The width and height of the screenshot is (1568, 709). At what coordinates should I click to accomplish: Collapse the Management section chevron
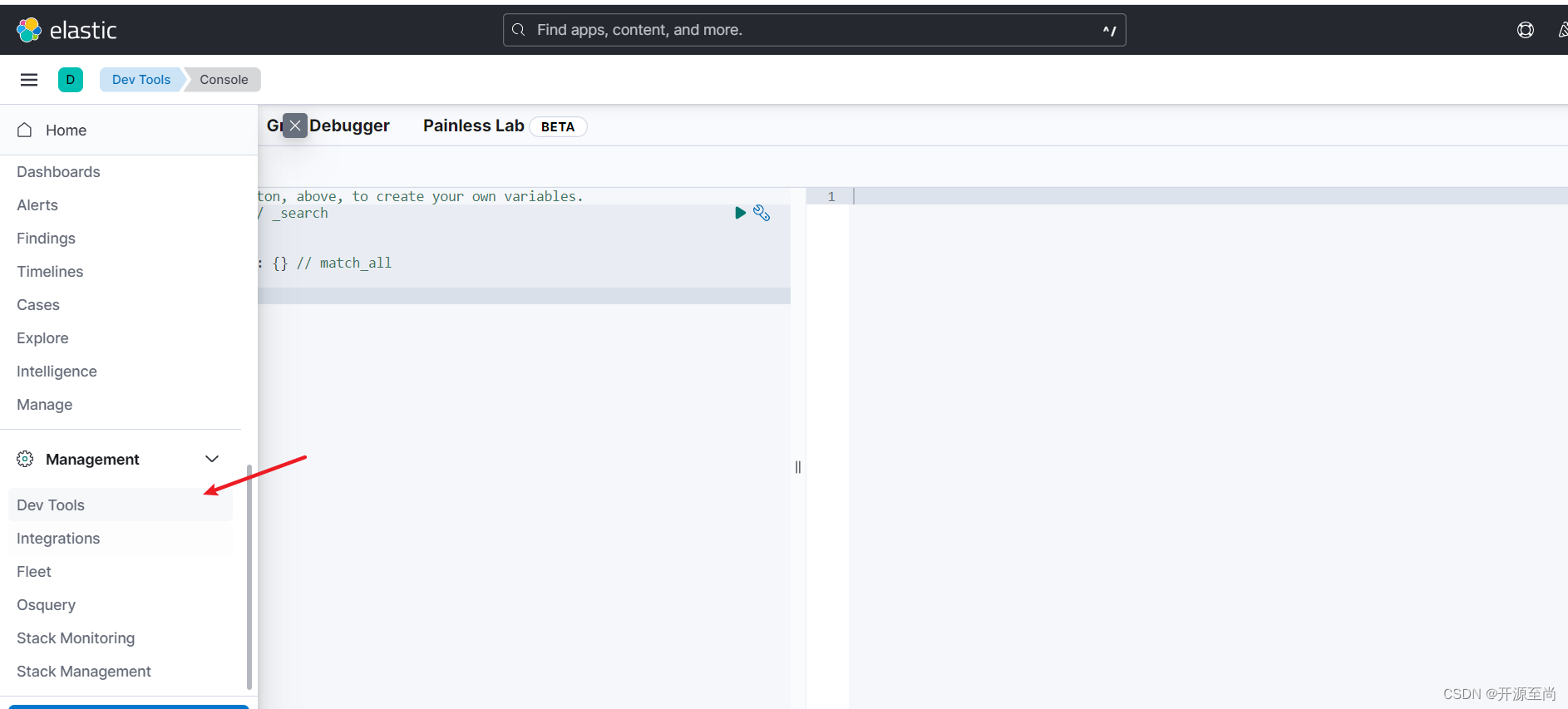coord(212,459)
